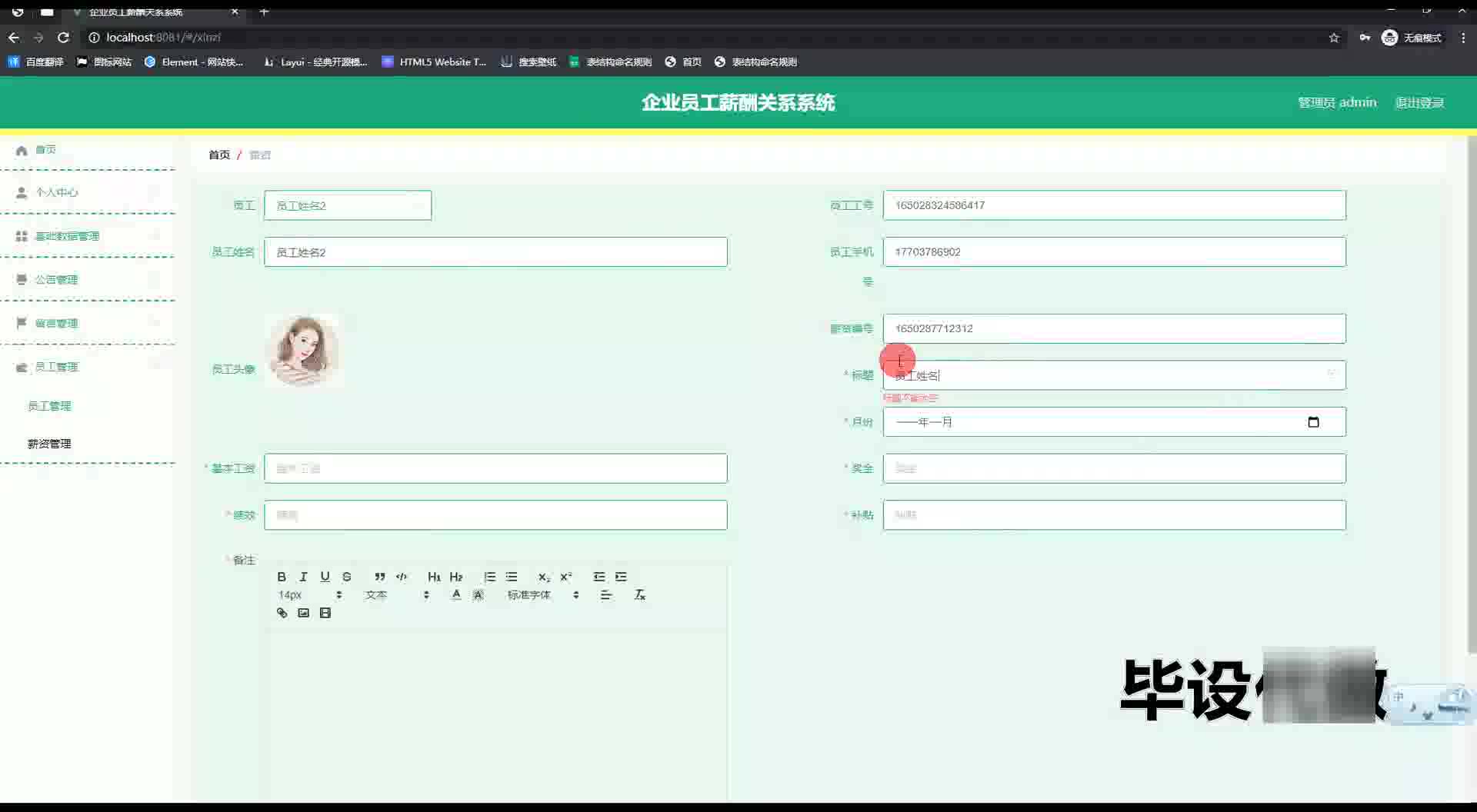The image size is (1477, 812).
Task: Open the text color picker
Action: (456, 594)
